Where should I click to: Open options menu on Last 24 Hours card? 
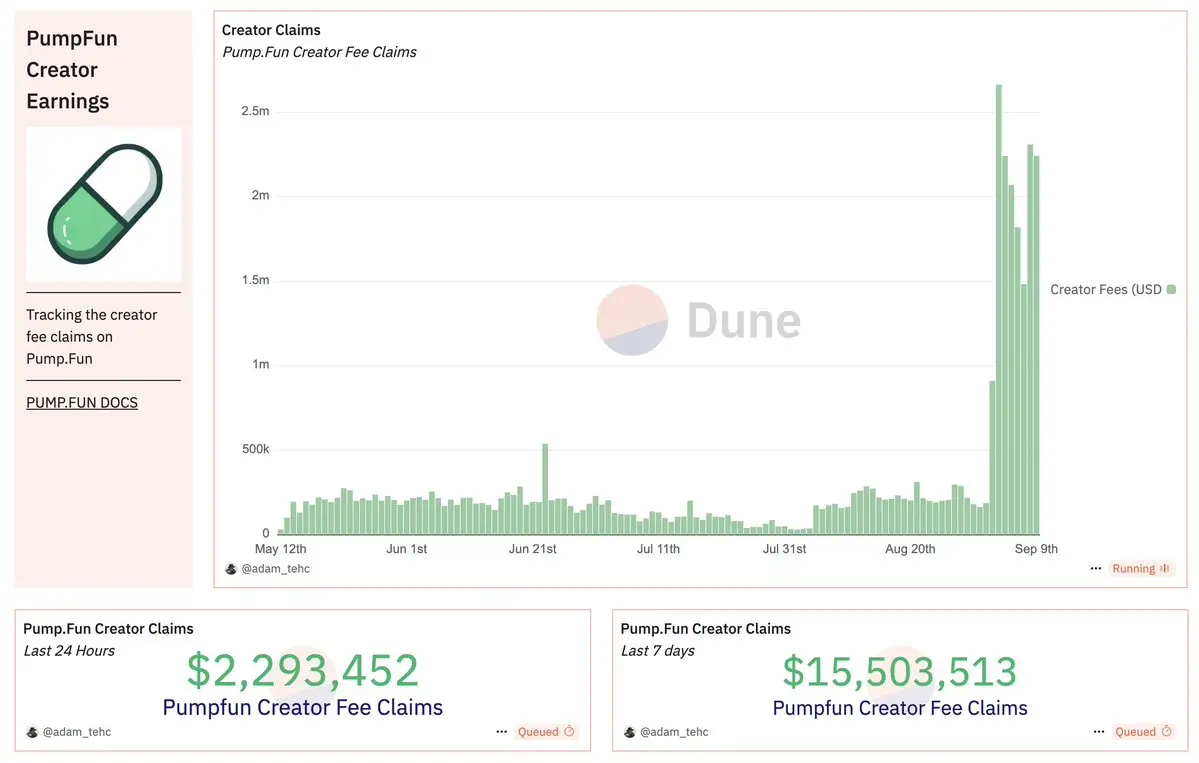pyautogui.click(x=502, y=732)
